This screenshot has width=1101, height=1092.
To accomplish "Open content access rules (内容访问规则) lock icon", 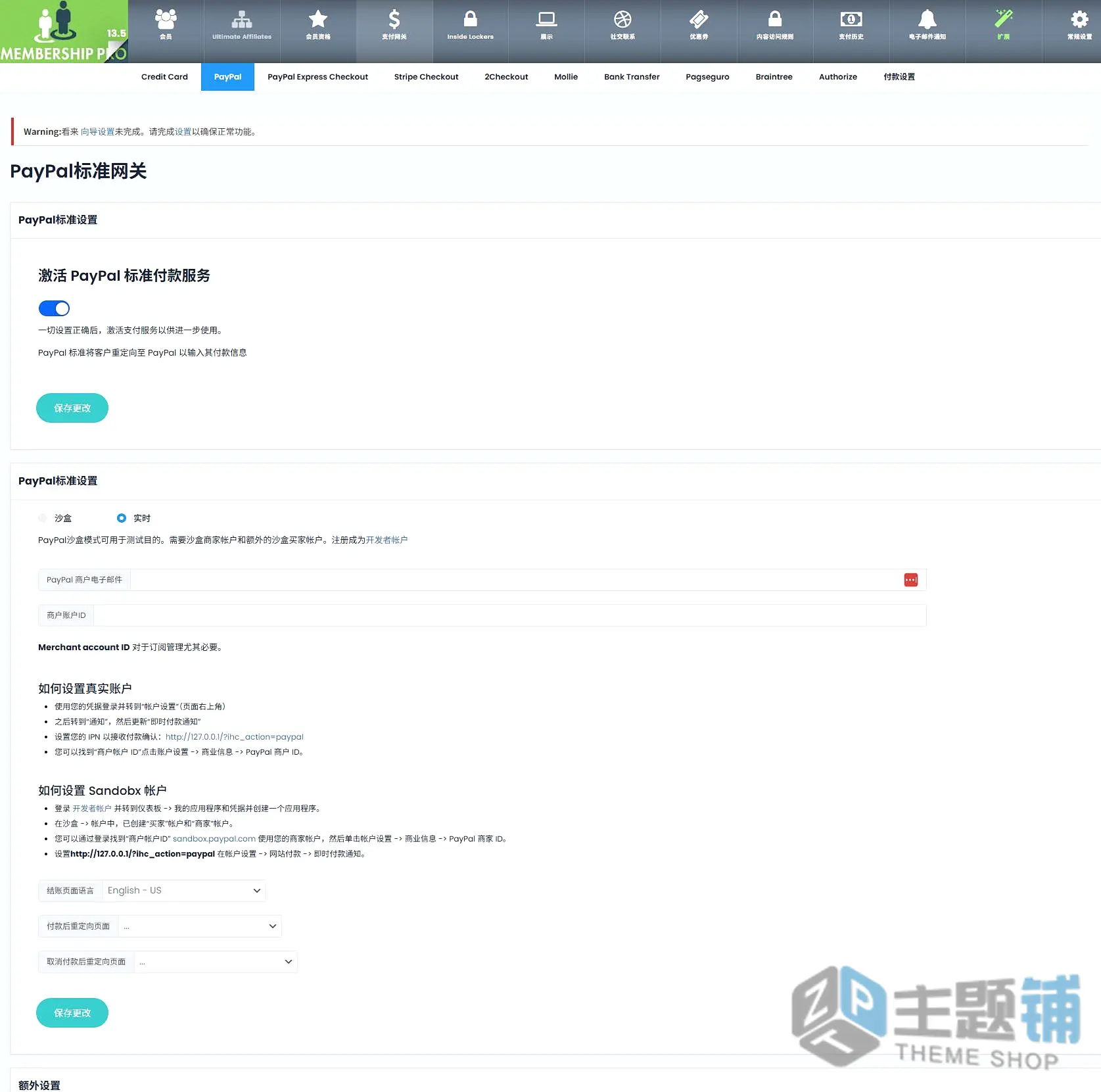I will coord(775,25).
